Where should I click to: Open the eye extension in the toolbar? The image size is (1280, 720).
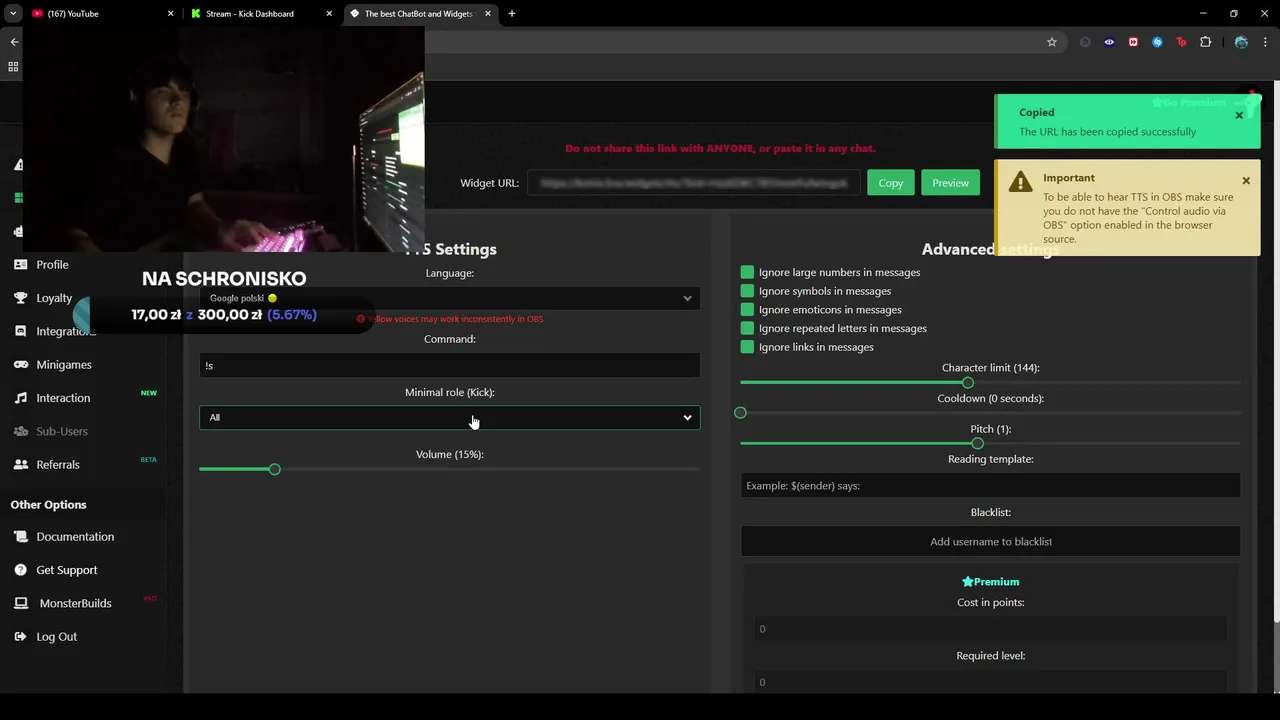point(1109,42)
